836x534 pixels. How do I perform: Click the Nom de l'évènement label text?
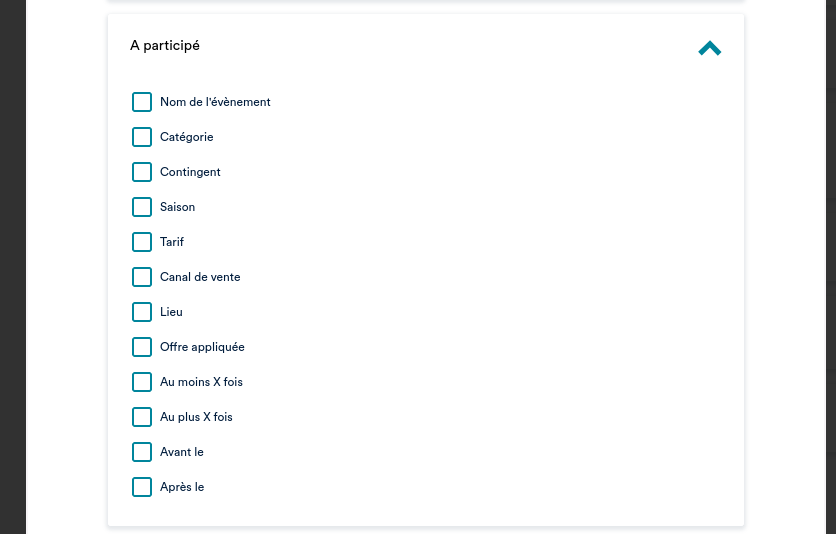pyautogui.click(x=215, y=102)
